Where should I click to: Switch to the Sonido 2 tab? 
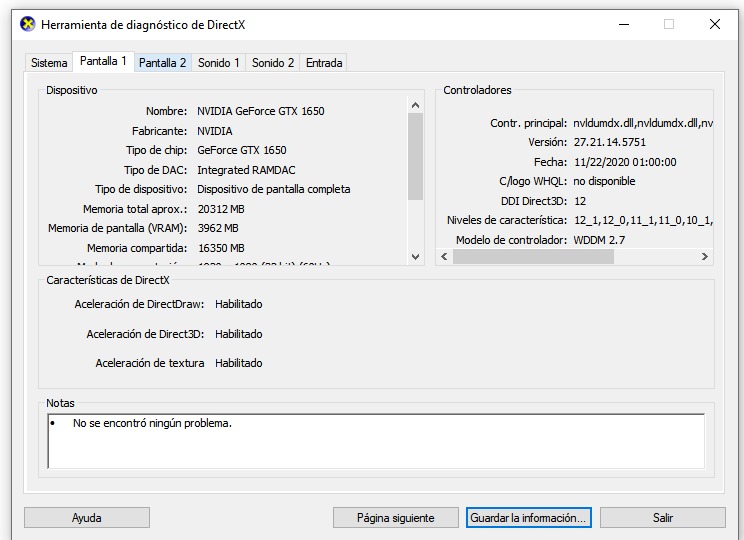click(273, 63)
